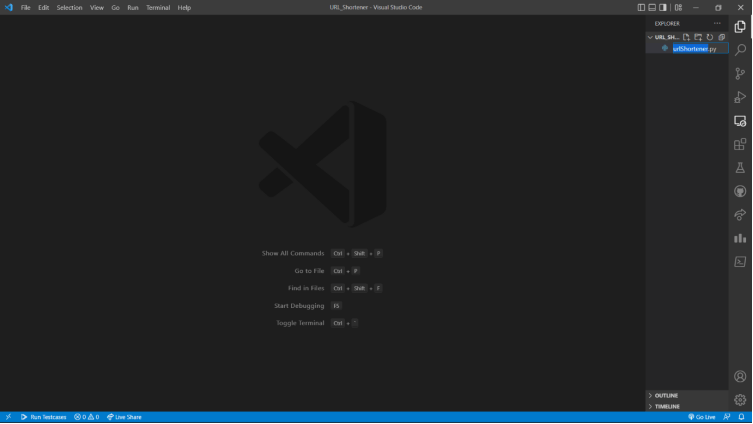Open the Manage gear icon

click(x=740, y=400)
